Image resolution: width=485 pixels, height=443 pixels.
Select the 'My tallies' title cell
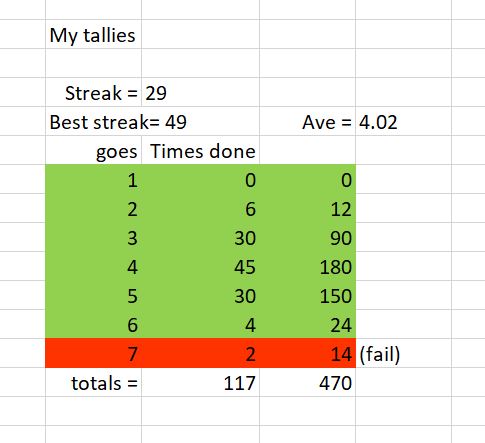[93, 34]
